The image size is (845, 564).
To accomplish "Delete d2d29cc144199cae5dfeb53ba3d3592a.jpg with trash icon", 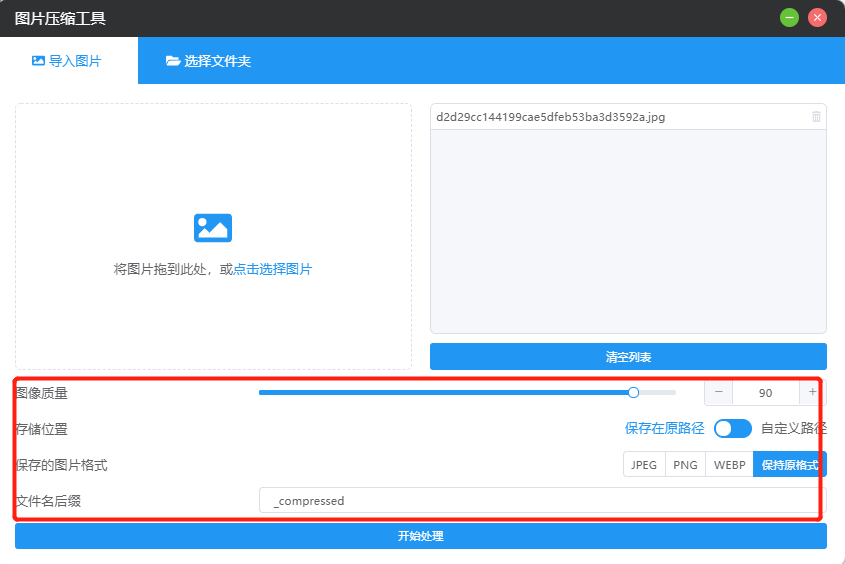I will 816,117.
